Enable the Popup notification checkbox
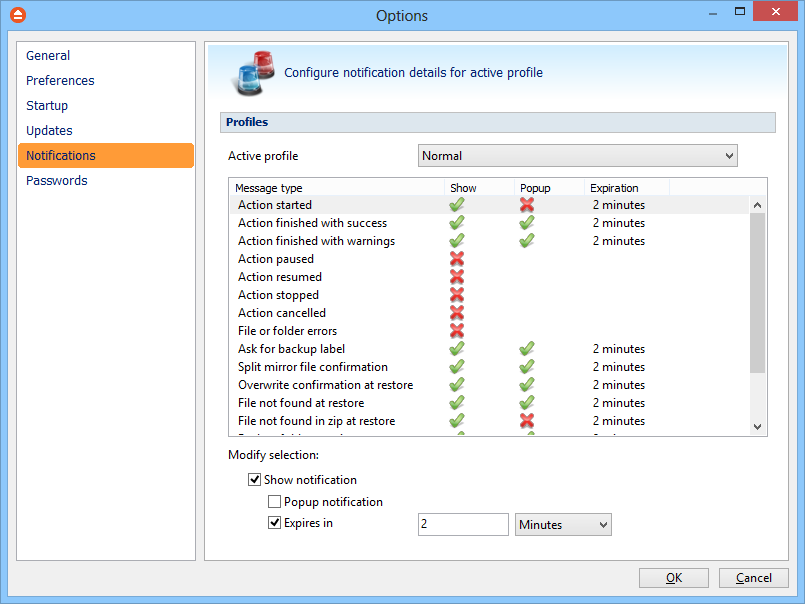 click(275, 502)
